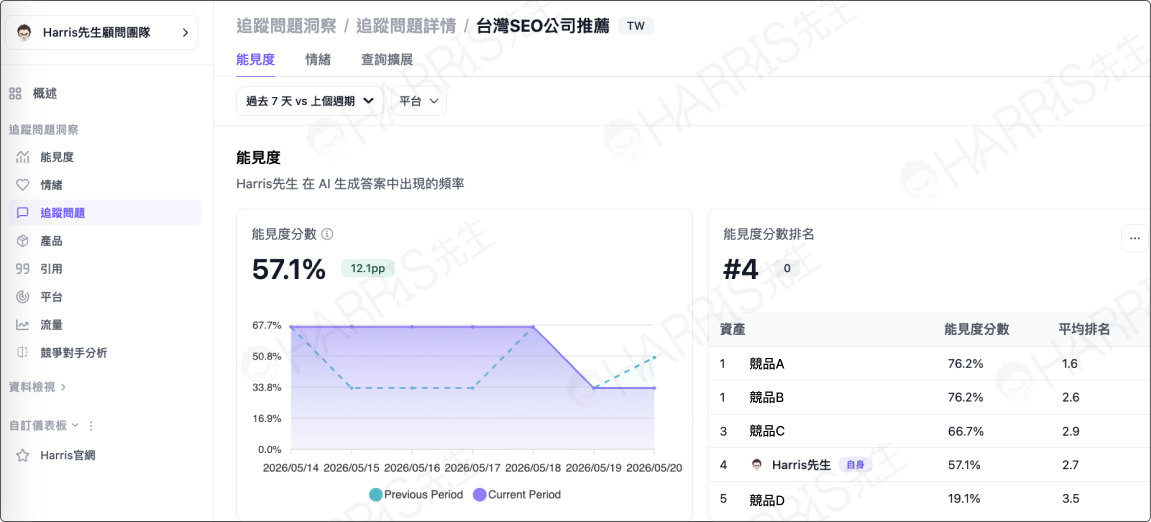The image size is (1151, 522).
Task: Expand the Harris先生顧問團隊 team switcher
Action: point(101,32)
